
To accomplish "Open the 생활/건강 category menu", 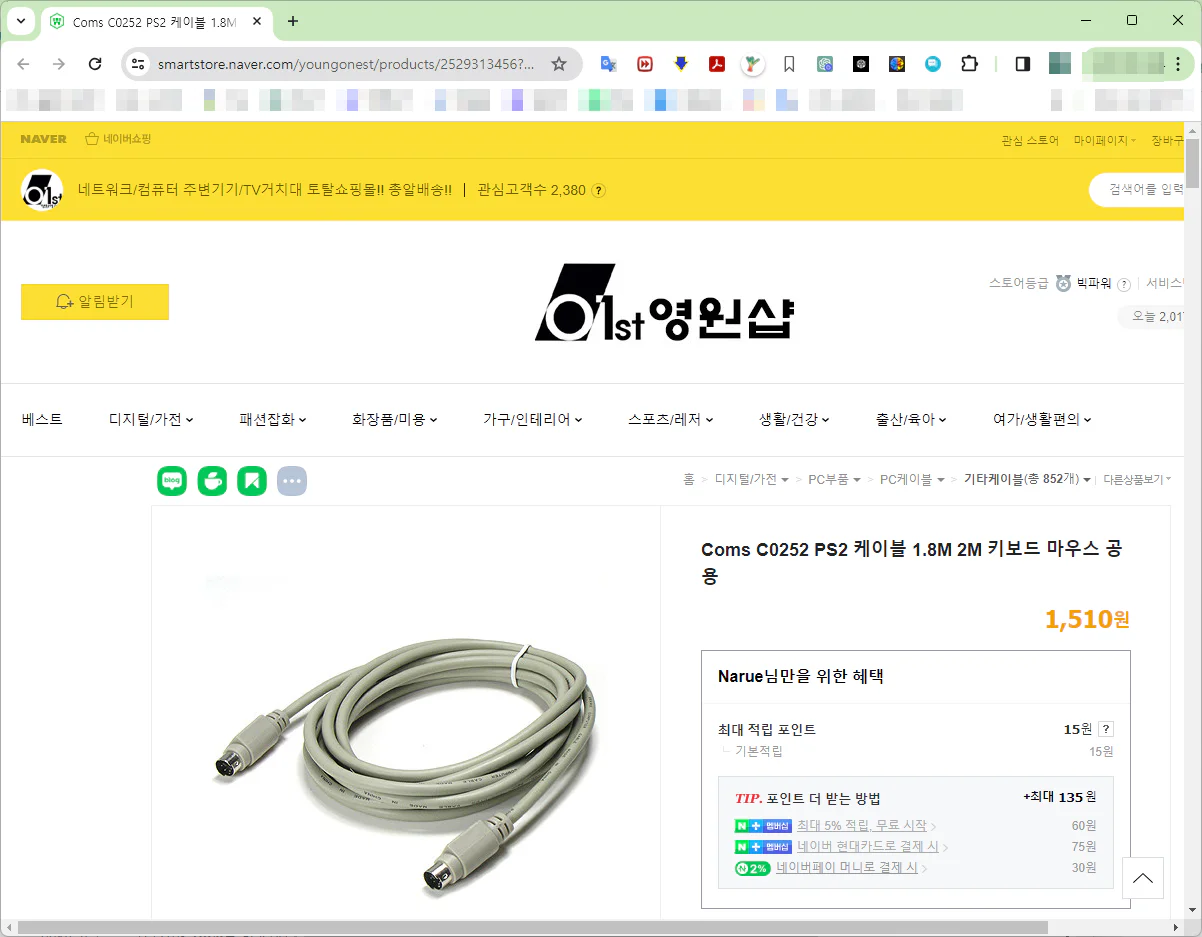I will [794, 420].
